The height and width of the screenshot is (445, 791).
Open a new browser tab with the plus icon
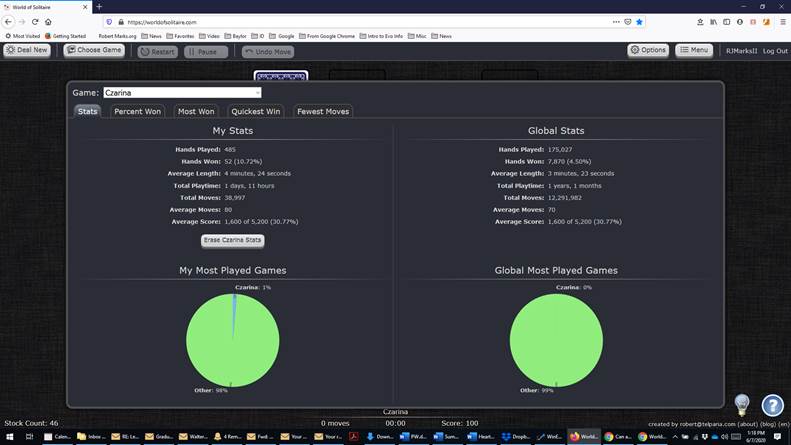point(99,6)
